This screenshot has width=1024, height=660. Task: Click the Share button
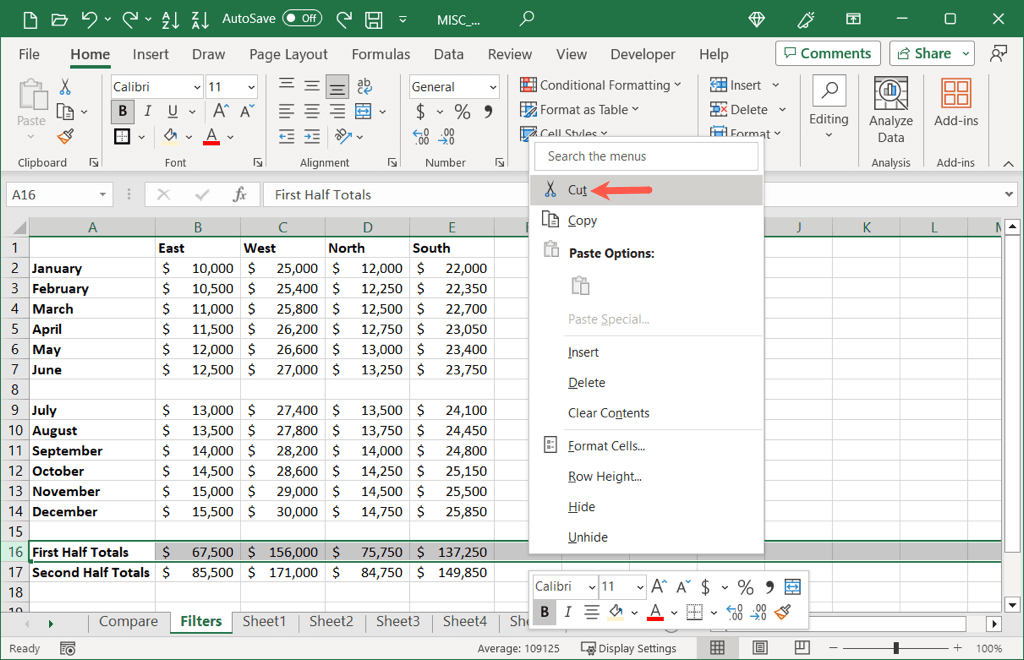(x=931, y=54)
